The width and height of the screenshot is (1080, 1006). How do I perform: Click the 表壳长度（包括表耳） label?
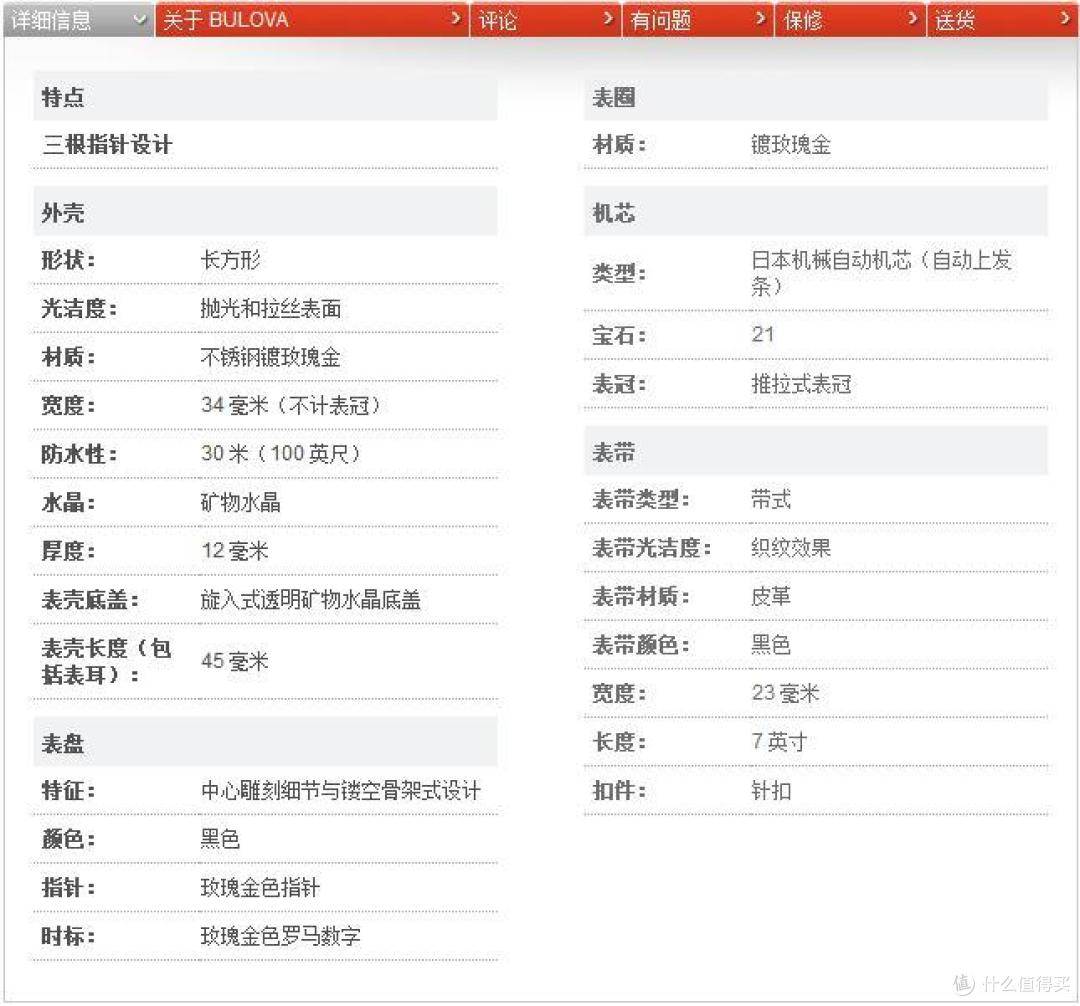(x=107, y=661)
